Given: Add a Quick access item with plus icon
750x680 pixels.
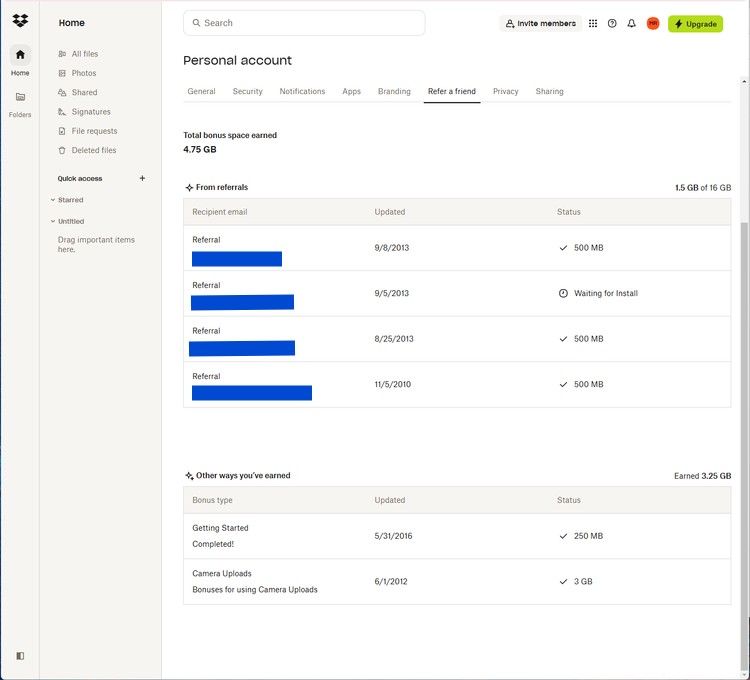Looking at the screenshot, I should [142, 178].
